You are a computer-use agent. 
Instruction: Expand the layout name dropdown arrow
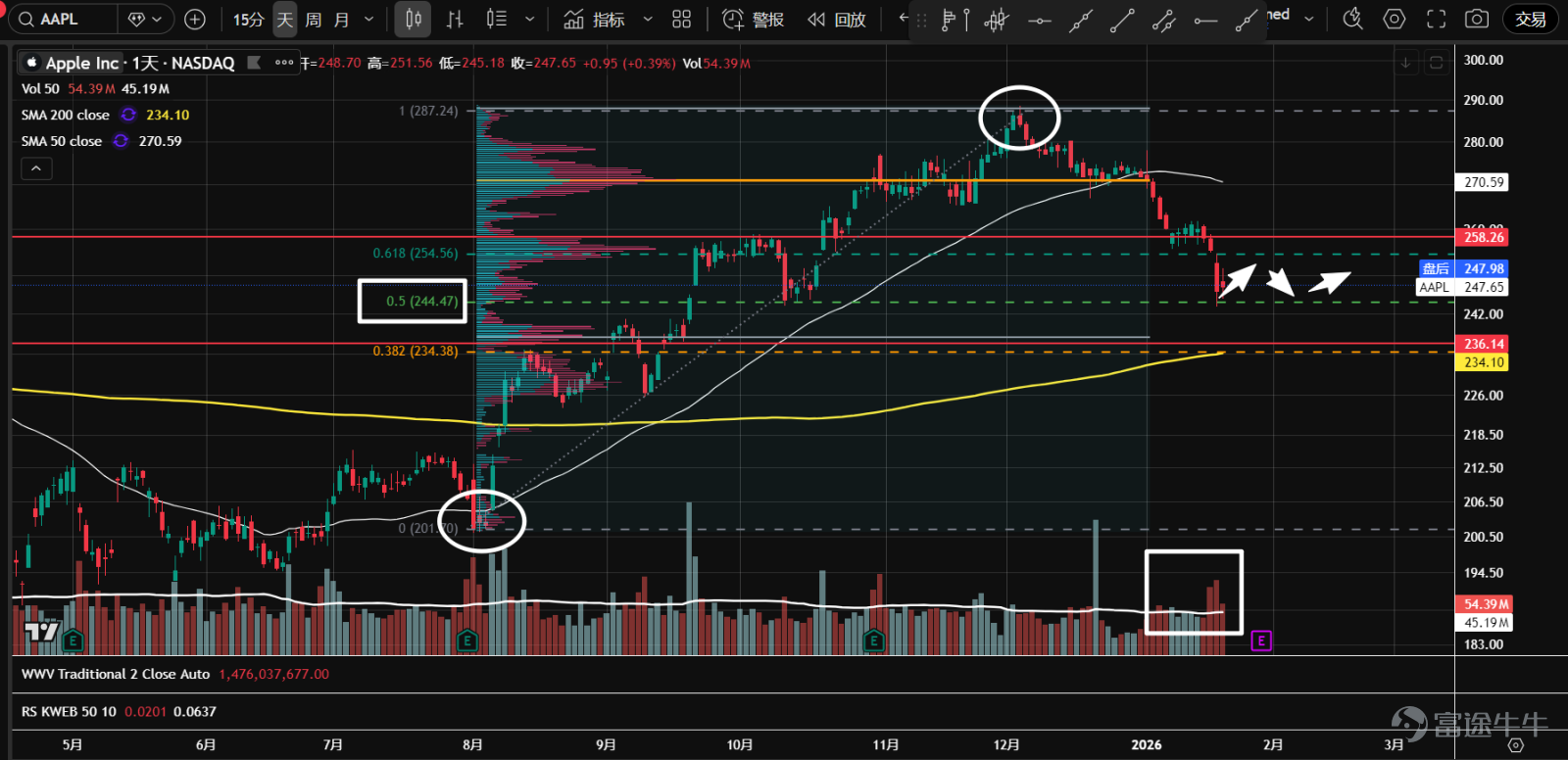pyautogui.click(x=1309, y=19)
